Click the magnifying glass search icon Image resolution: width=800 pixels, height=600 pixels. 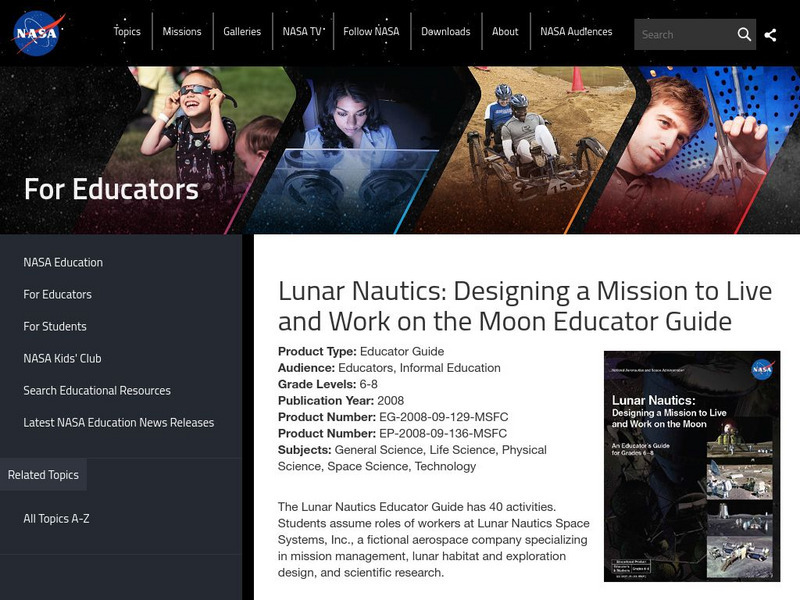(744, 34)
